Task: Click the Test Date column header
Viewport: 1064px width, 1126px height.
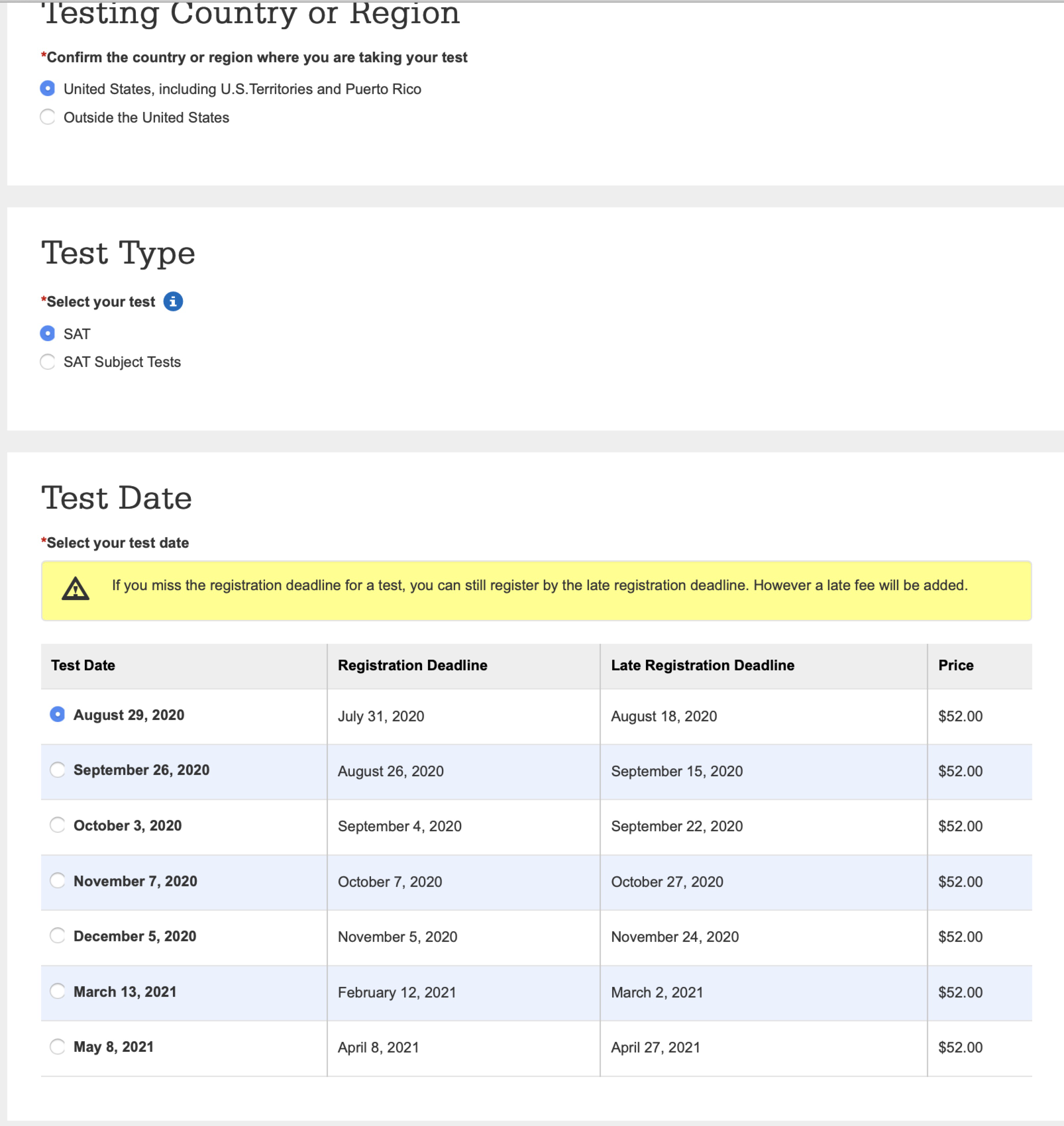Action: point(83,665)
